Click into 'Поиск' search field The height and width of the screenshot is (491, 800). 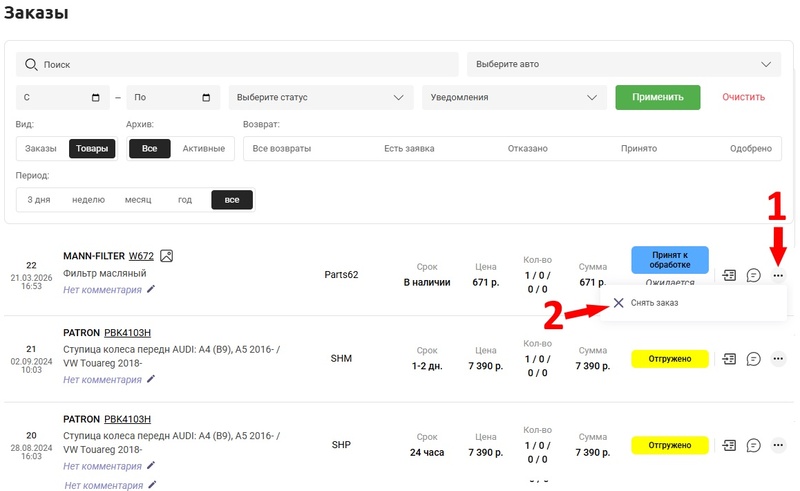[x=236, y=64]
